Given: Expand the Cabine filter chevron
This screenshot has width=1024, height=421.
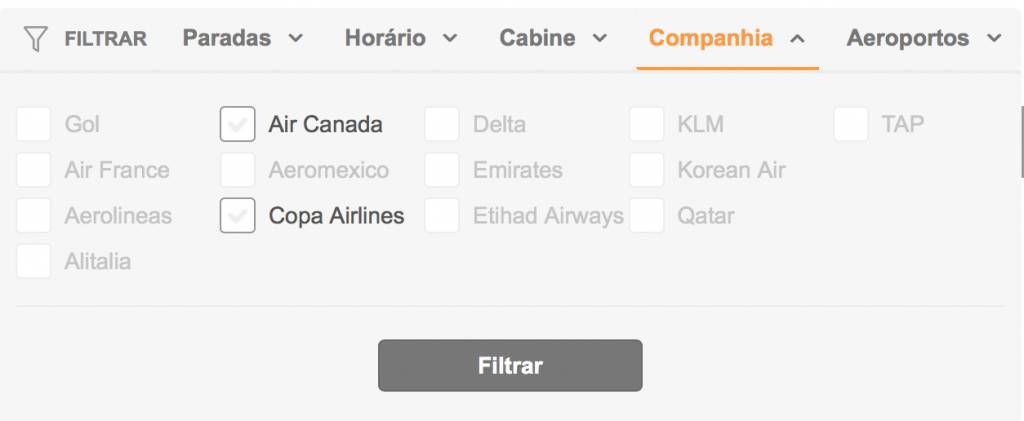Looking at the screenshot, I should (x=600, y=38).
